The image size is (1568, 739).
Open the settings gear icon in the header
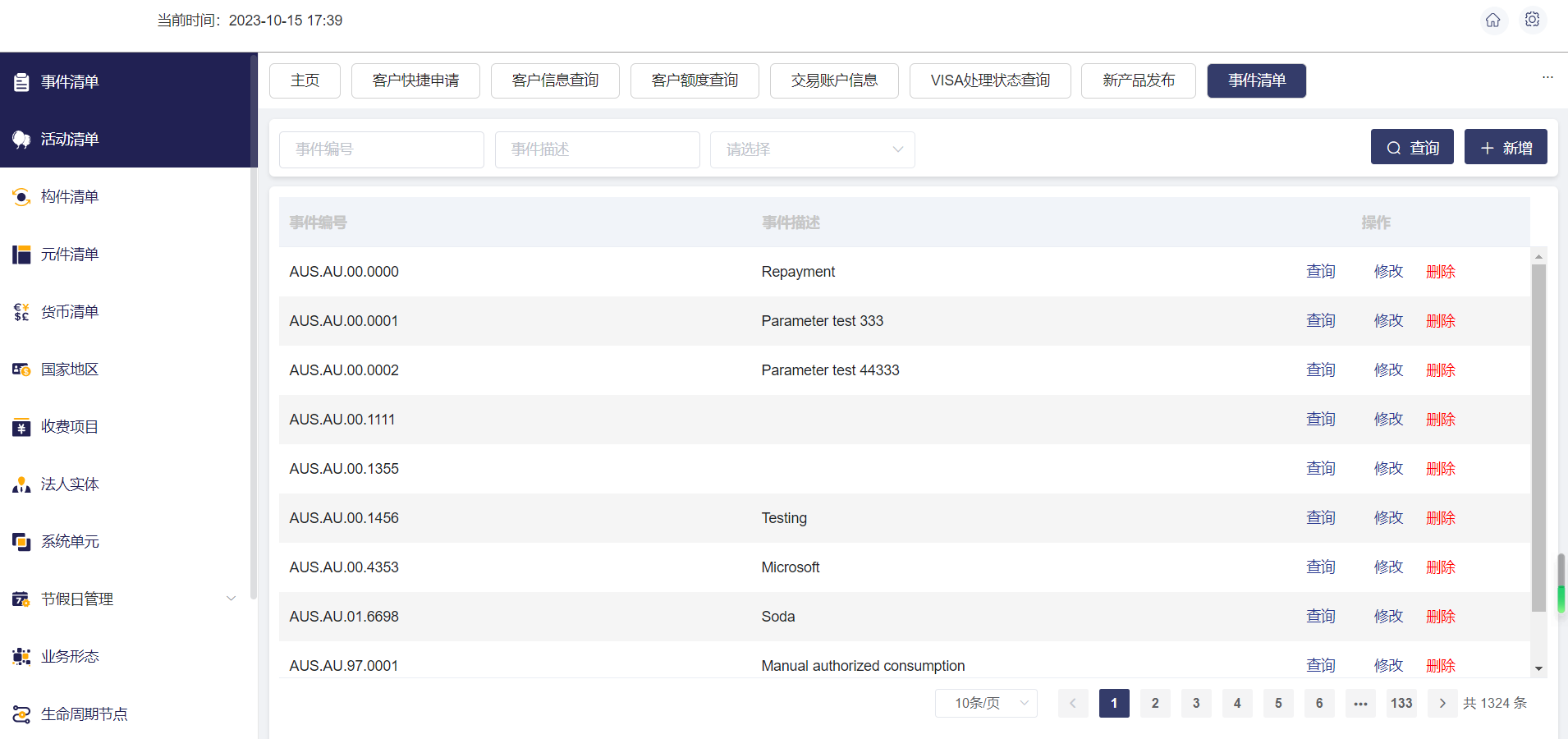click(x=1532, y=20)
